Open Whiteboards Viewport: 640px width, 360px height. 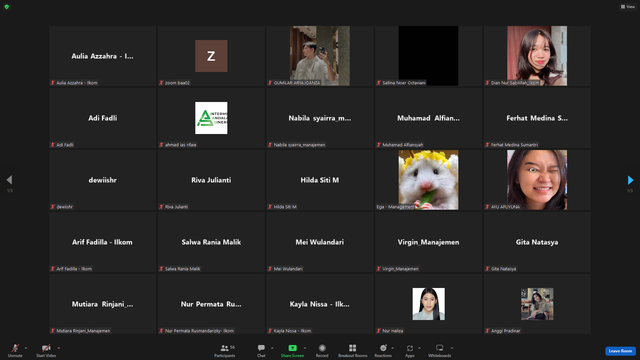pos(440,350)
